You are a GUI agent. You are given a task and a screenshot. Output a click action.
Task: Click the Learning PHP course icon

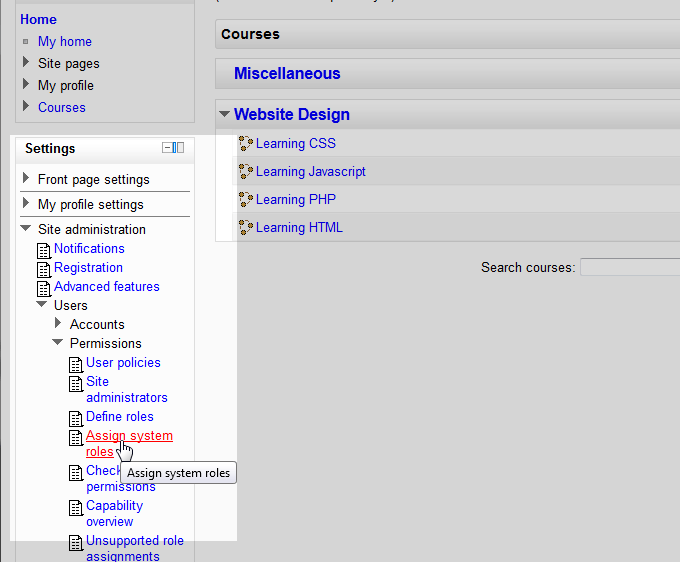point(246,200)
